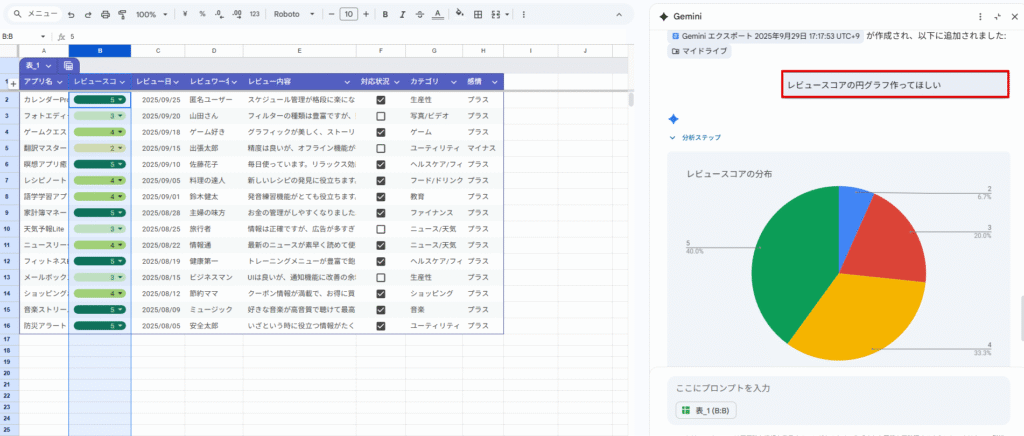The height and width of the screenshot is (436, 1024).
Task: Toggle the 対応状況 checkbox in row 10
Action: click(380, 229)
